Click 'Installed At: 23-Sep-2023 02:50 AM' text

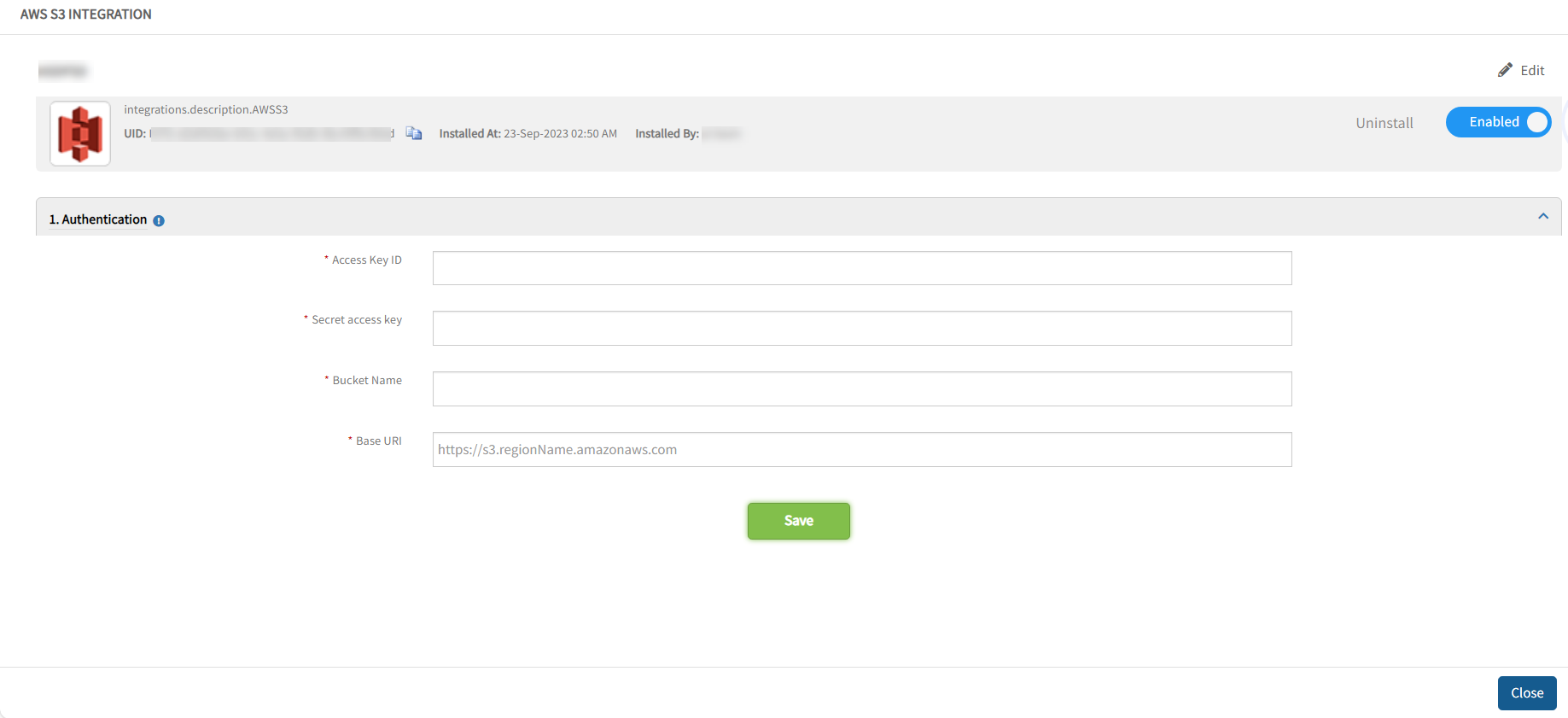(x=528, y=133)
